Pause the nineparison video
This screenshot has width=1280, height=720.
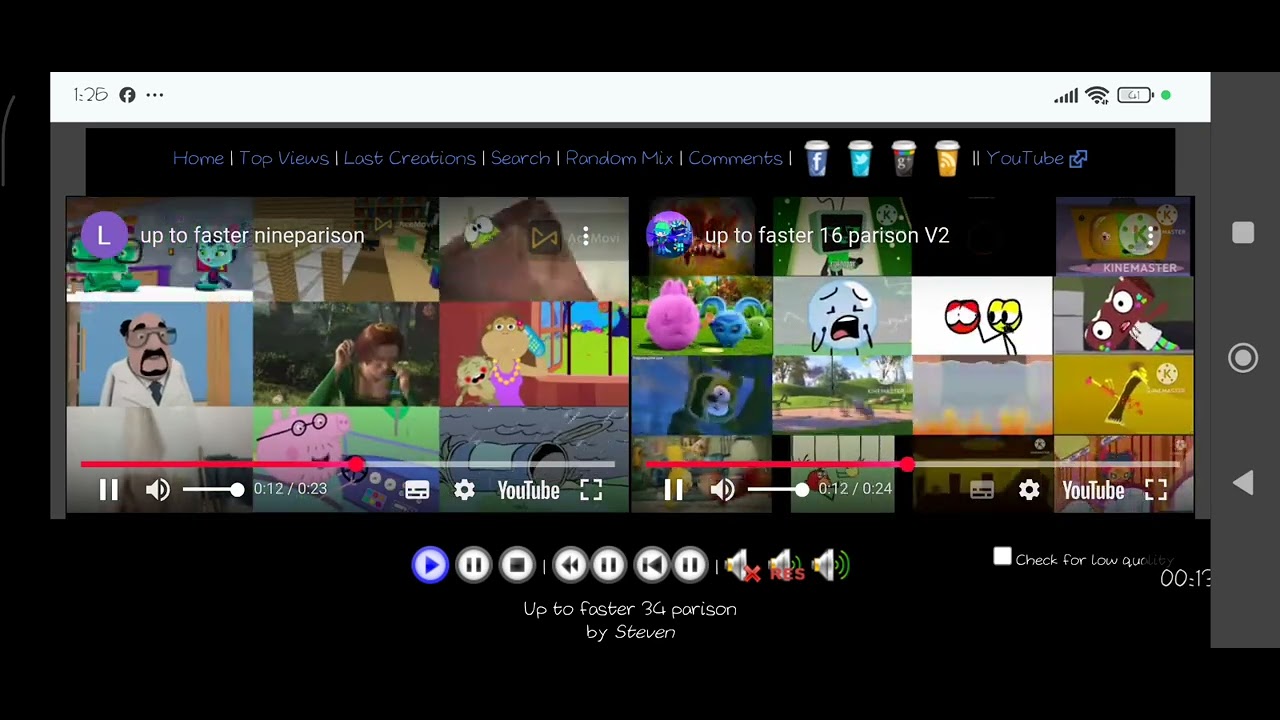(109, 490)
